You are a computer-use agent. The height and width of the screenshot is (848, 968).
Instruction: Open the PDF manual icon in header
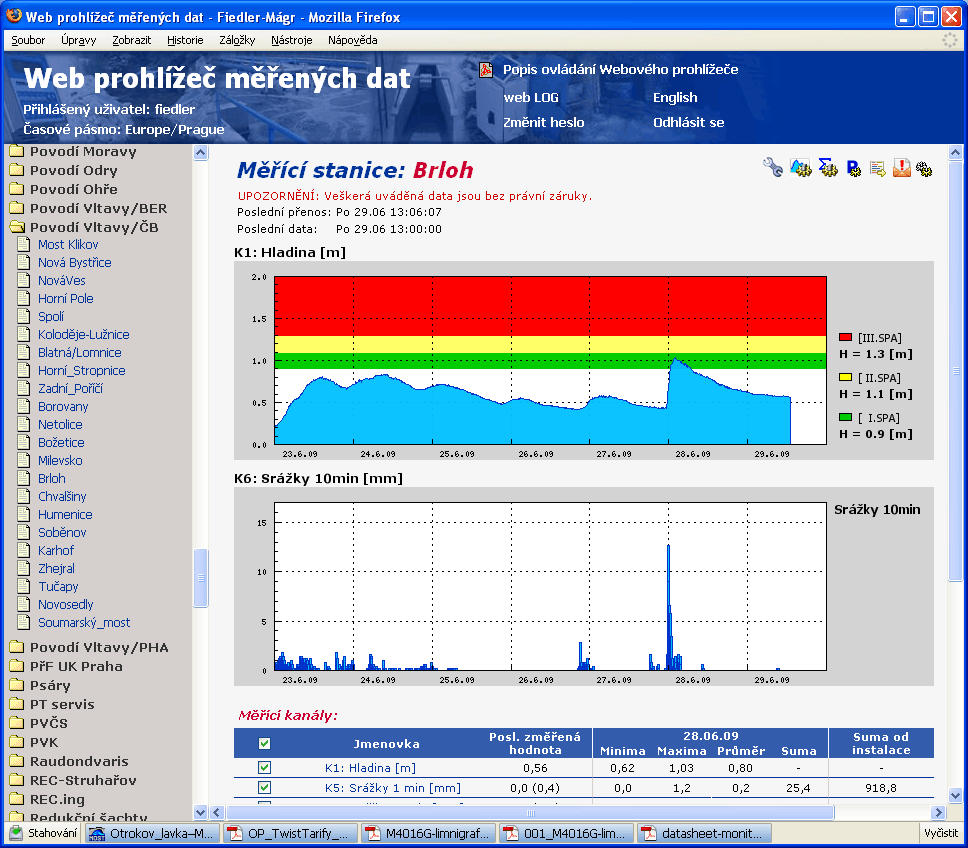click(486, 70)
